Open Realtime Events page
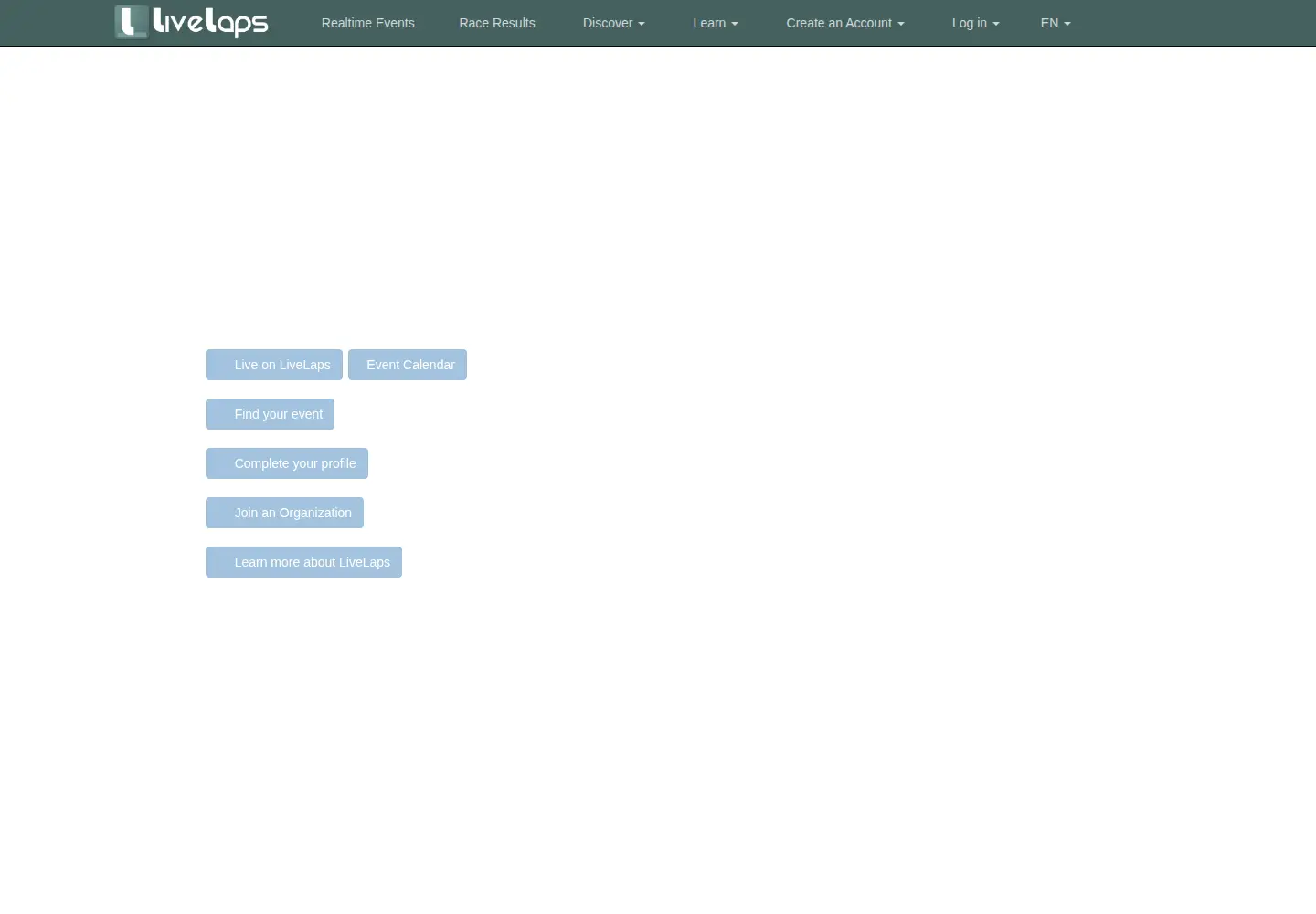The image size is (1316, 914). (x=367, y=23)
